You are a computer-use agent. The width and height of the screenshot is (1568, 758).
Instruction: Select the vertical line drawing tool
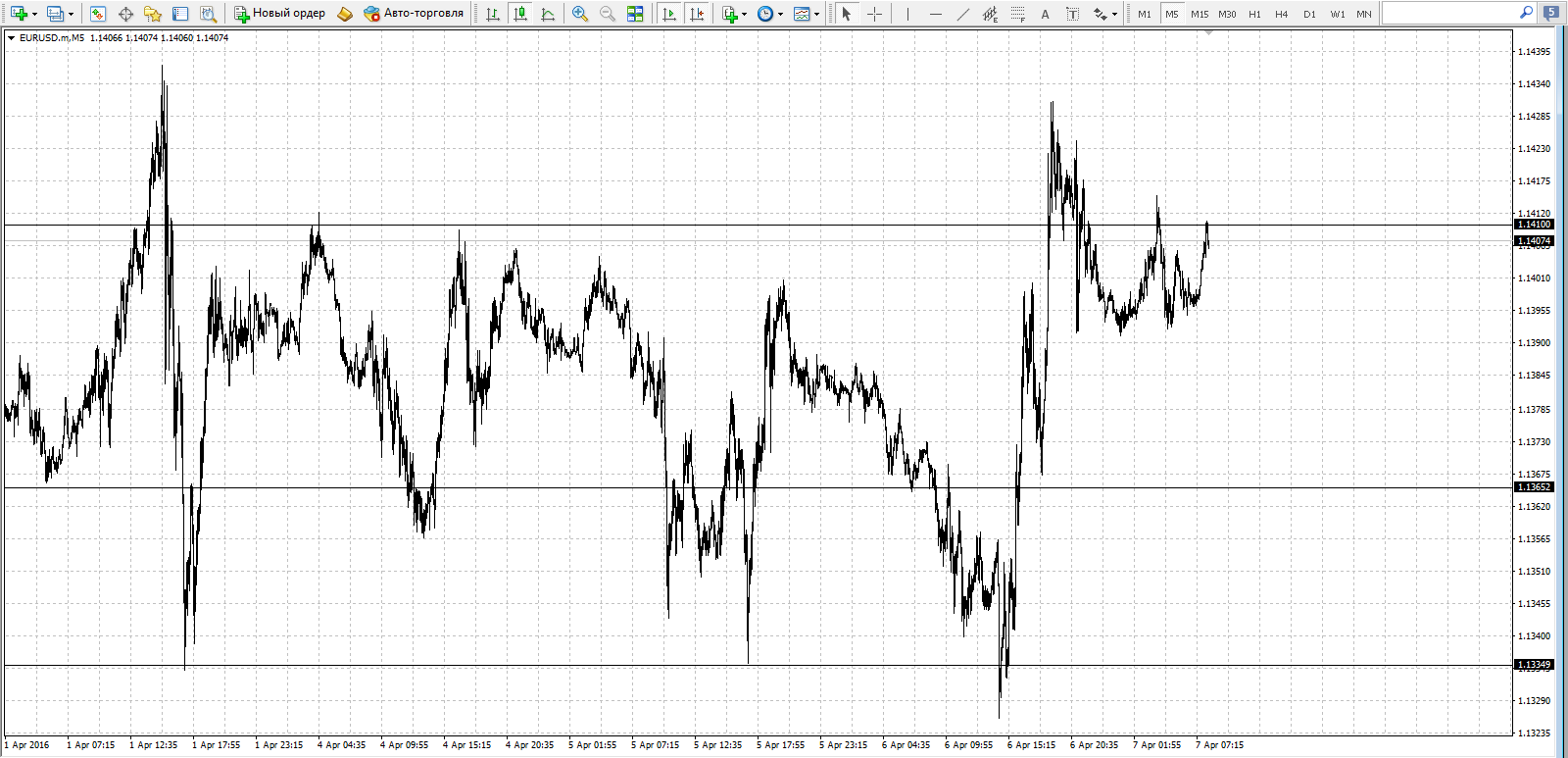[908, 14]
